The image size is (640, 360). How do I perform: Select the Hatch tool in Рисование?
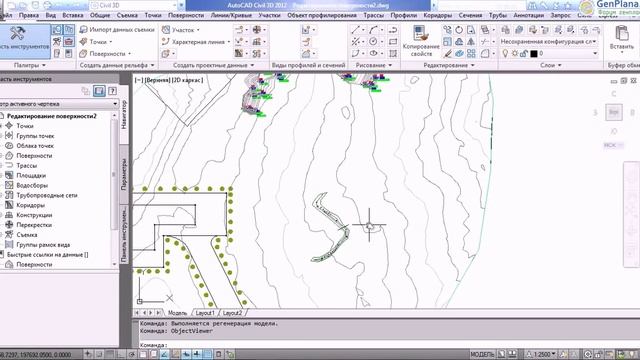[x=393, y=53]
